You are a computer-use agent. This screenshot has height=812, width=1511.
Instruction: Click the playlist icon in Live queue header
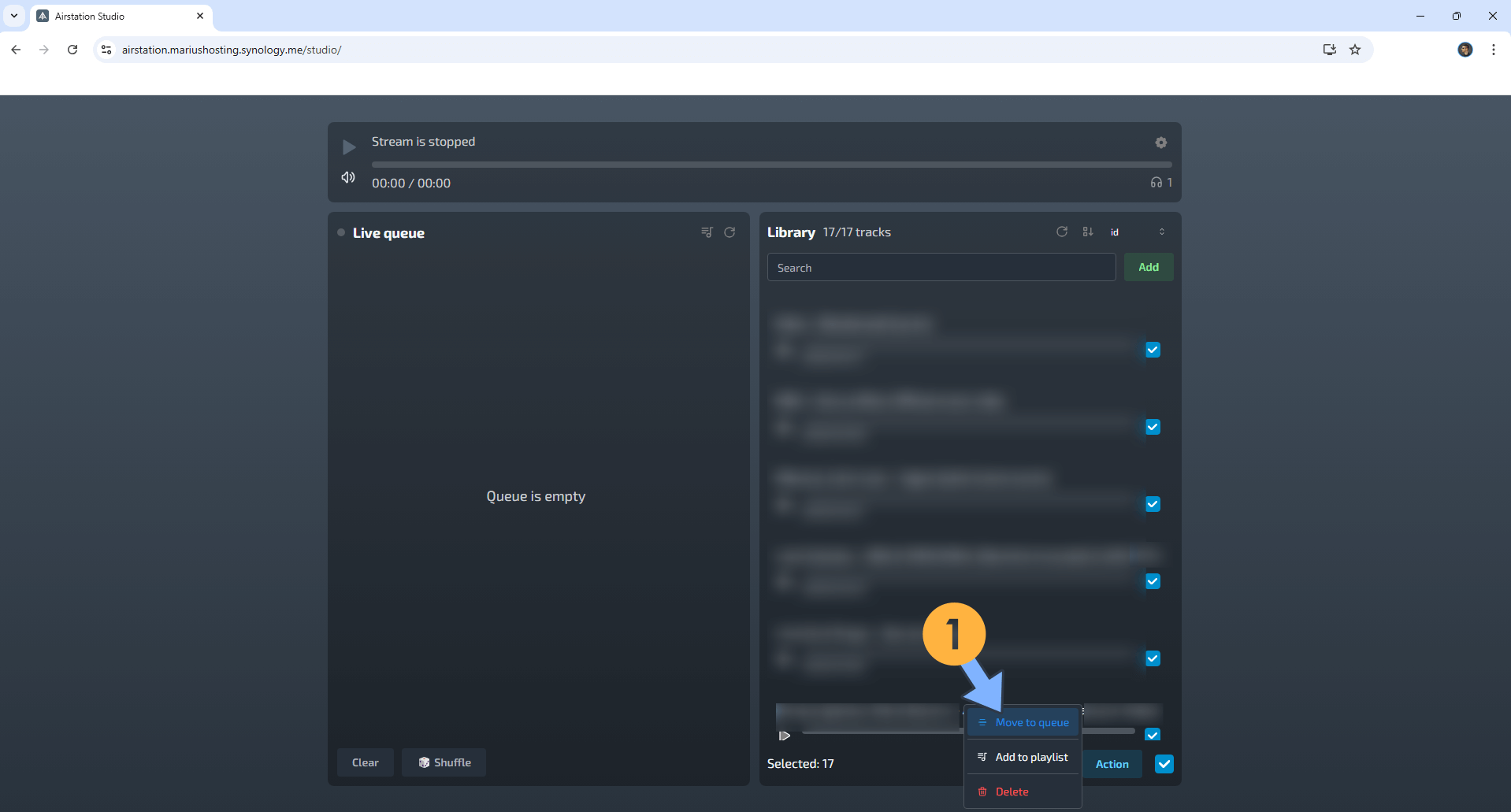coord(707,232)
